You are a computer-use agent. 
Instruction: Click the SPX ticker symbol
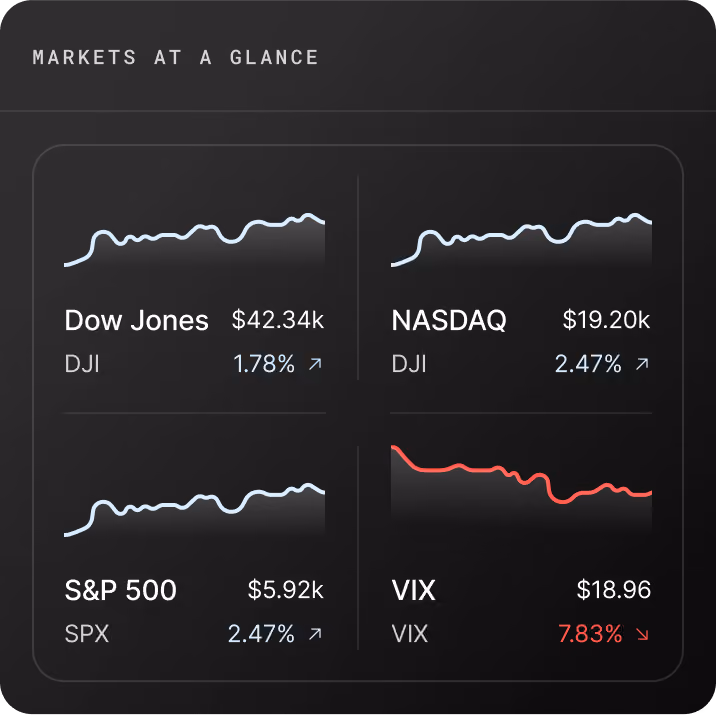pos(87,634)
